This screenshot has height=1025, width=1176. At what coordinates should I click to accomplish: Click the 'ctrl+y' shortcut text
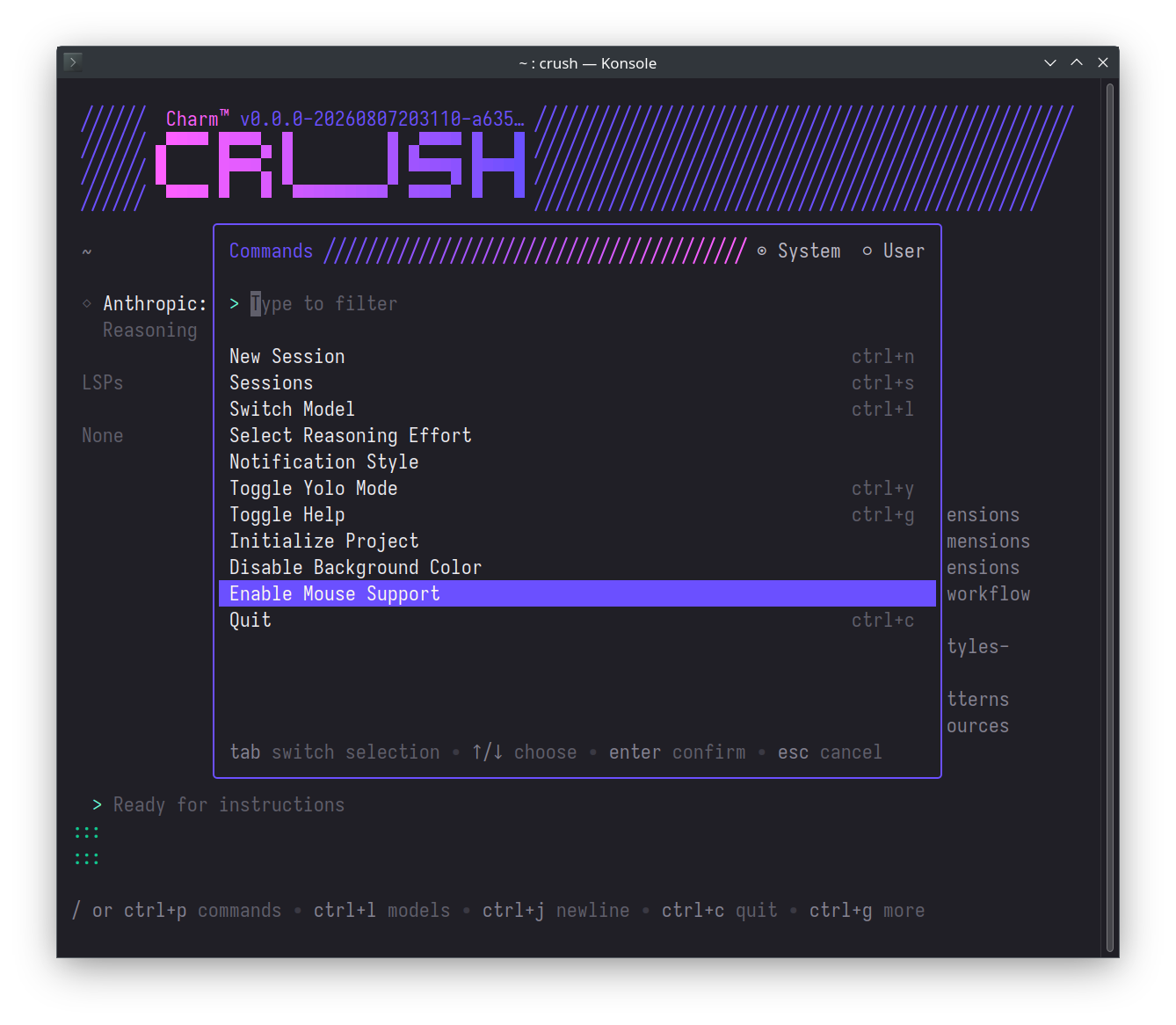[882, 489]
